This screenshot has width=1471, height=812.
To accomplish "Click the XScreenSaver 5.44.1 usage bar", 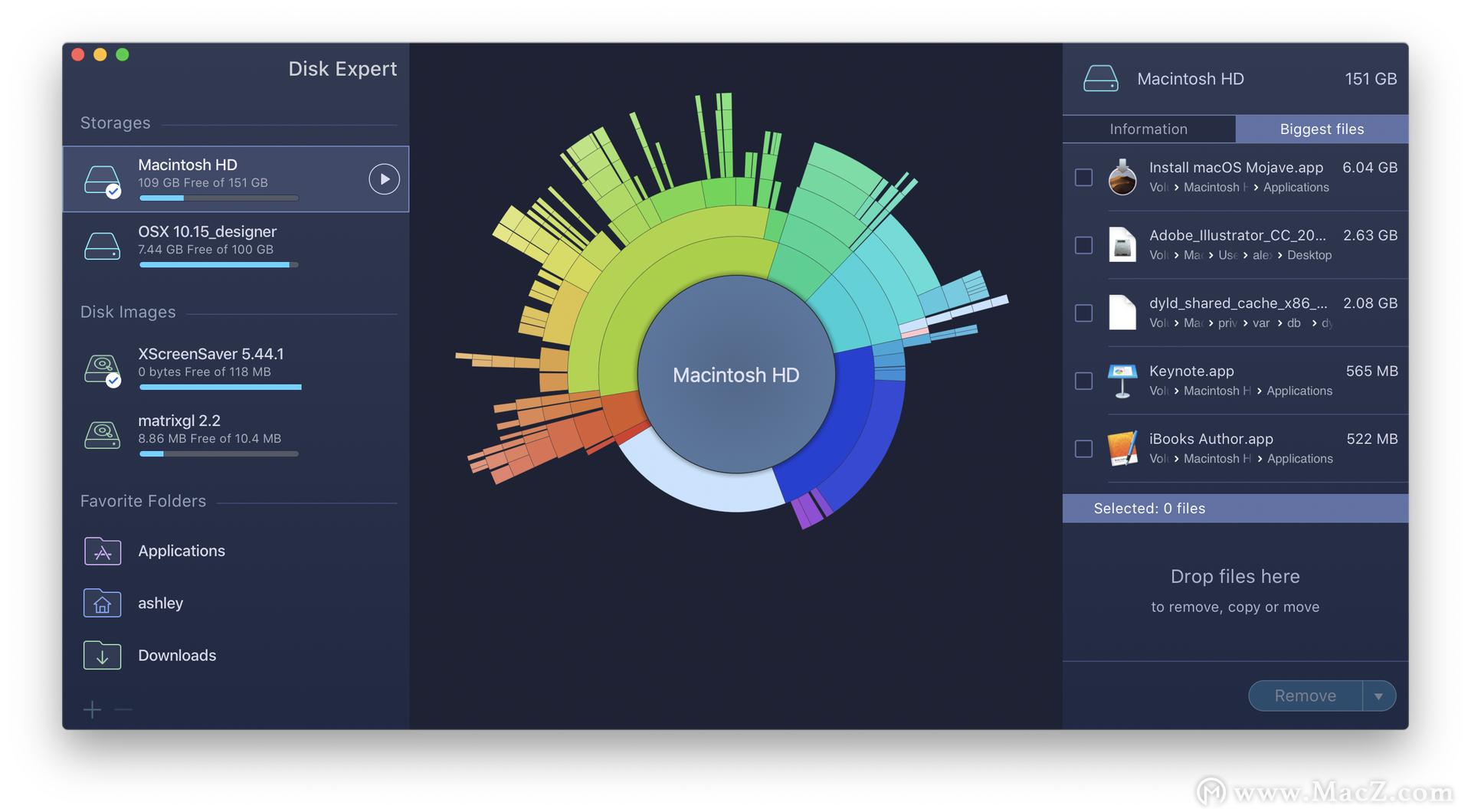I will point(220,388).
